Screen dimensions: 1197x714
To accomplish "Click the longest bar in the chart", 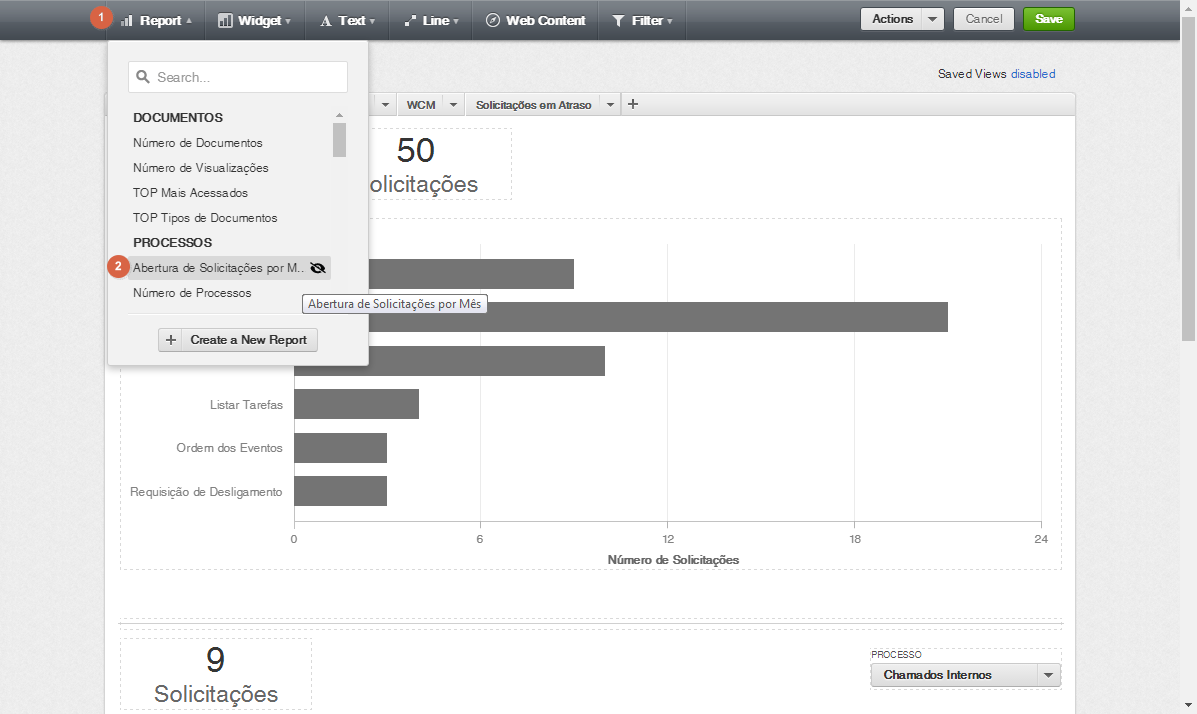I will pyautogui.click(x=658, y=317).
